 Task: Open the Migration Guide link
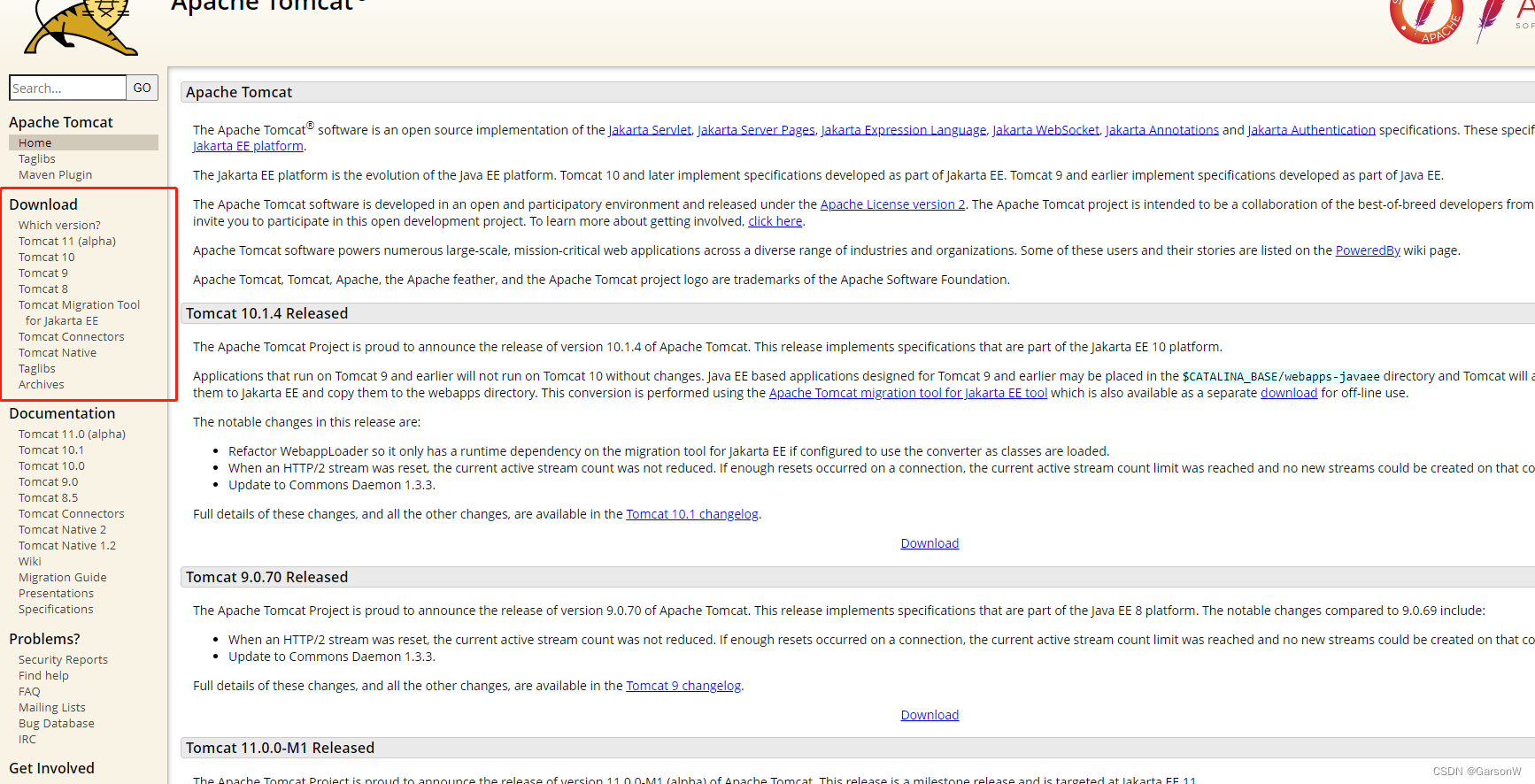(63, 577)
